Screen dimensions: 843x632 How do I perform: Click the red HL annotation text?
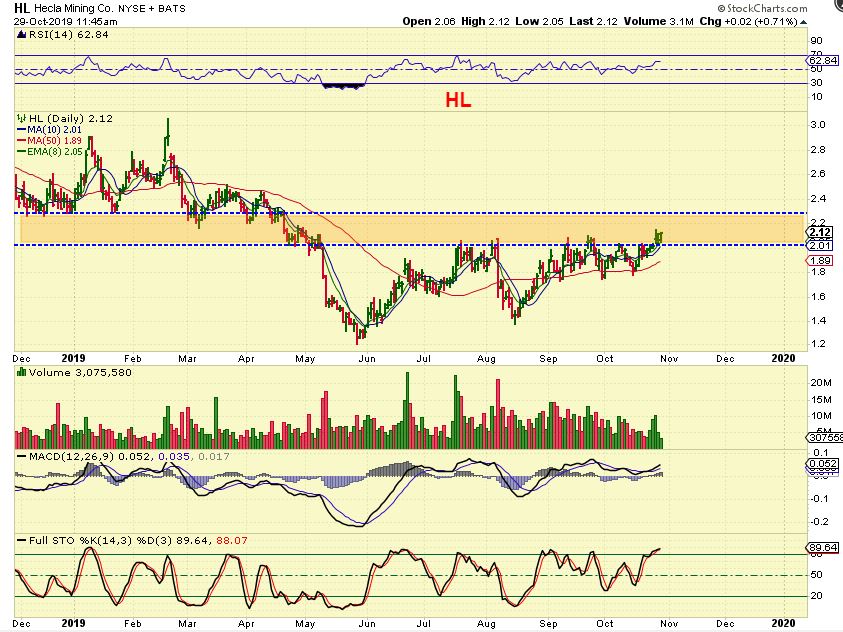458,100
